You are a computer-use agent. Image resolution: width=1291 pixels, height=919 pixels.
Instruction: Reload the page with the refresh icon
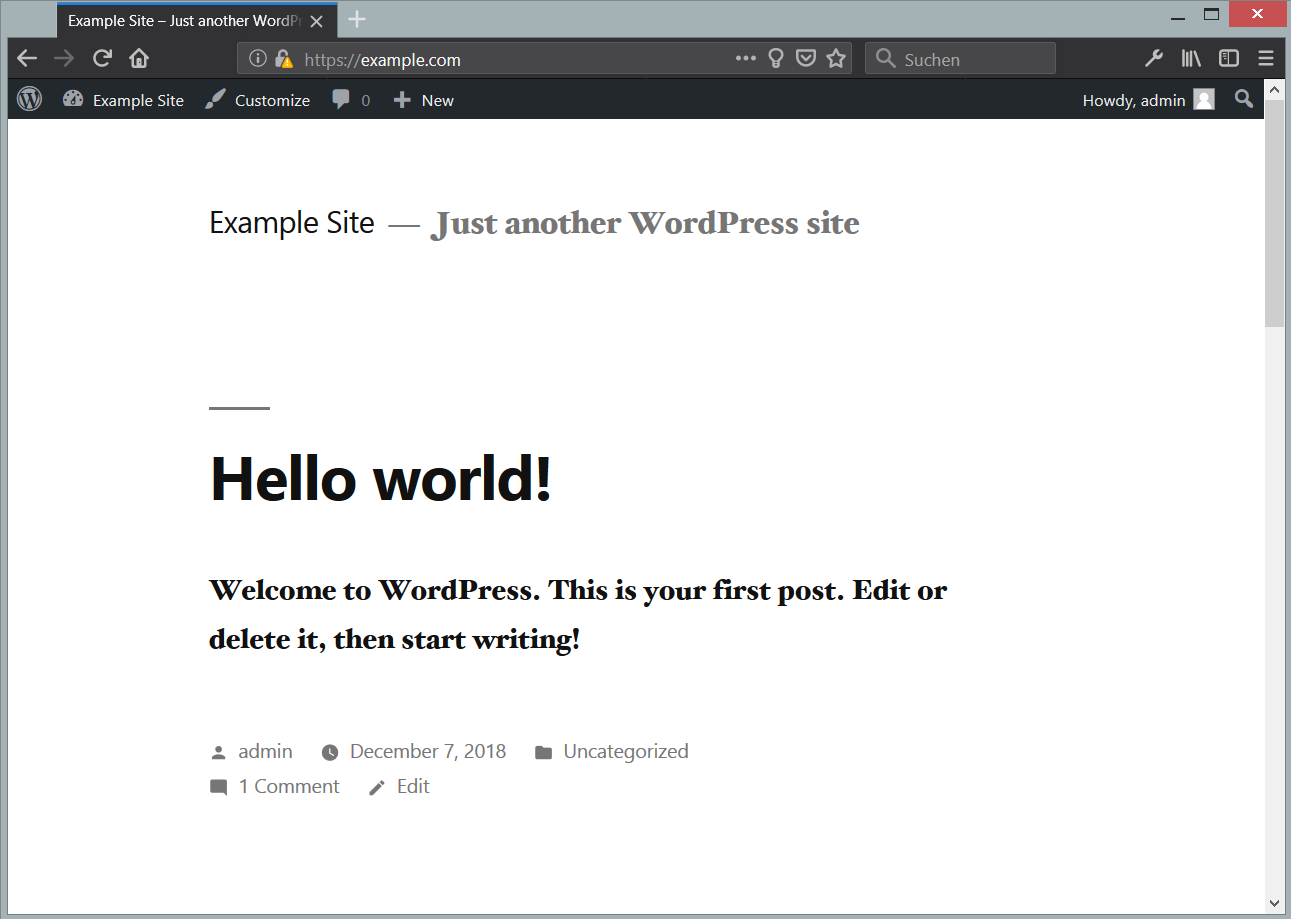tap(102, 59)
